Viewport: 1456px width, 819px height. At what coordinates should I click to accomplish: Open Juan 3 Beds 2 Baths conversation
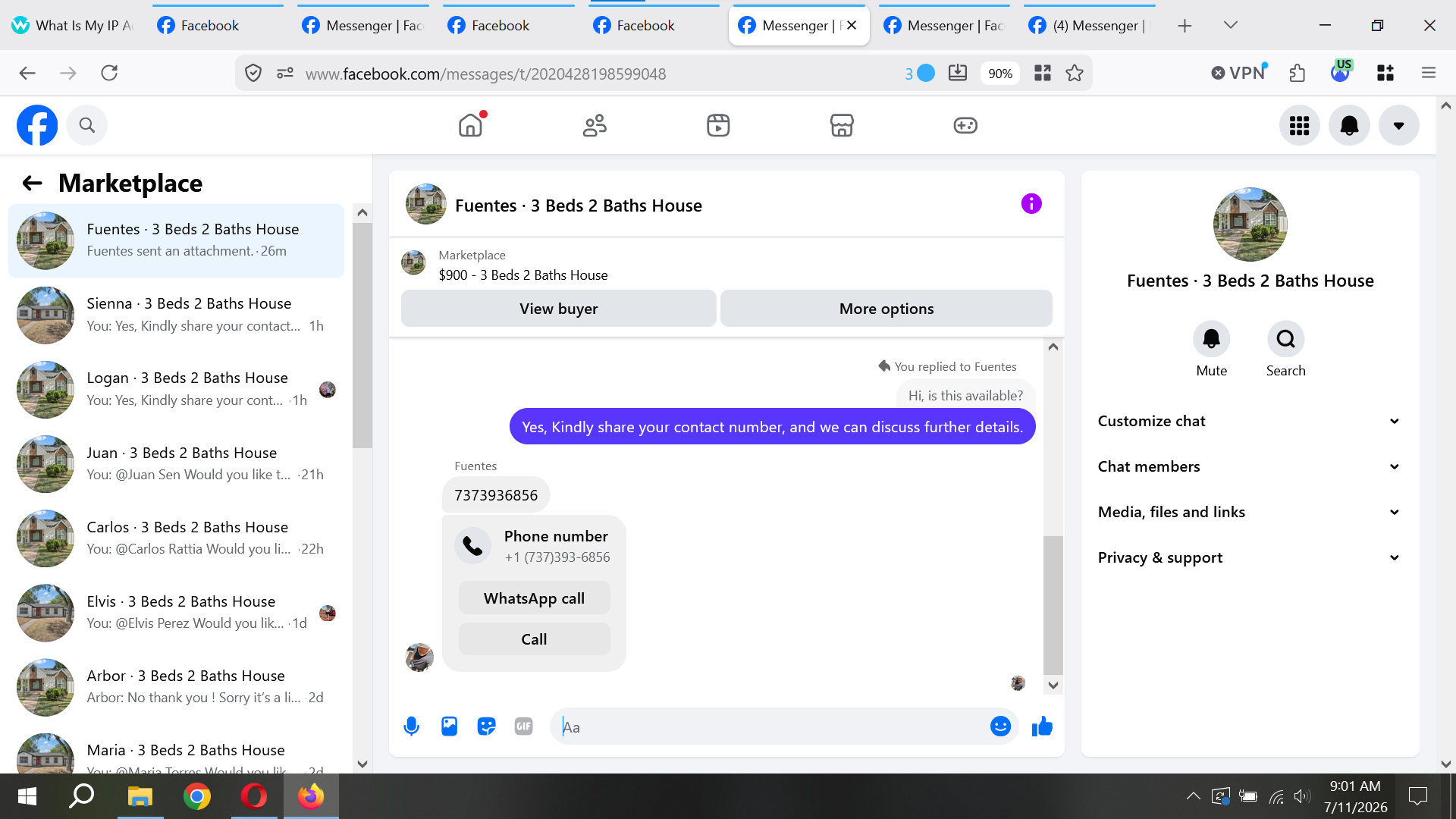click(176, 463)
